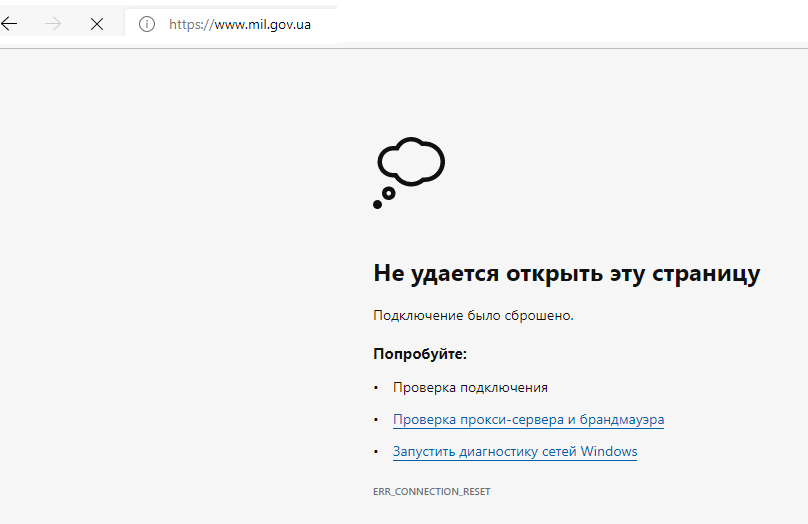Click the "Попробуйте:" label
The height and width of the screenshot is (524, 808).
click(420, 354)
